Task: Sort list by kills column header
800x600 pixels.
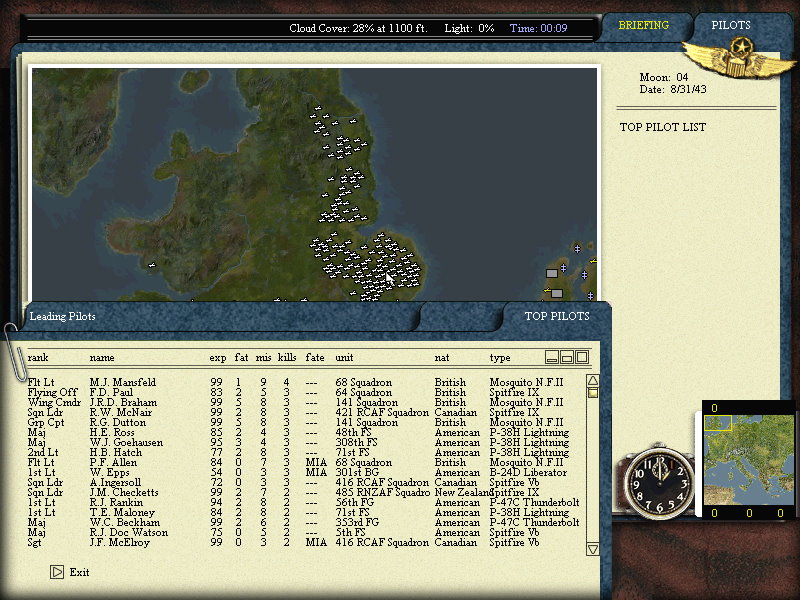Action: [x=287, y=357]
